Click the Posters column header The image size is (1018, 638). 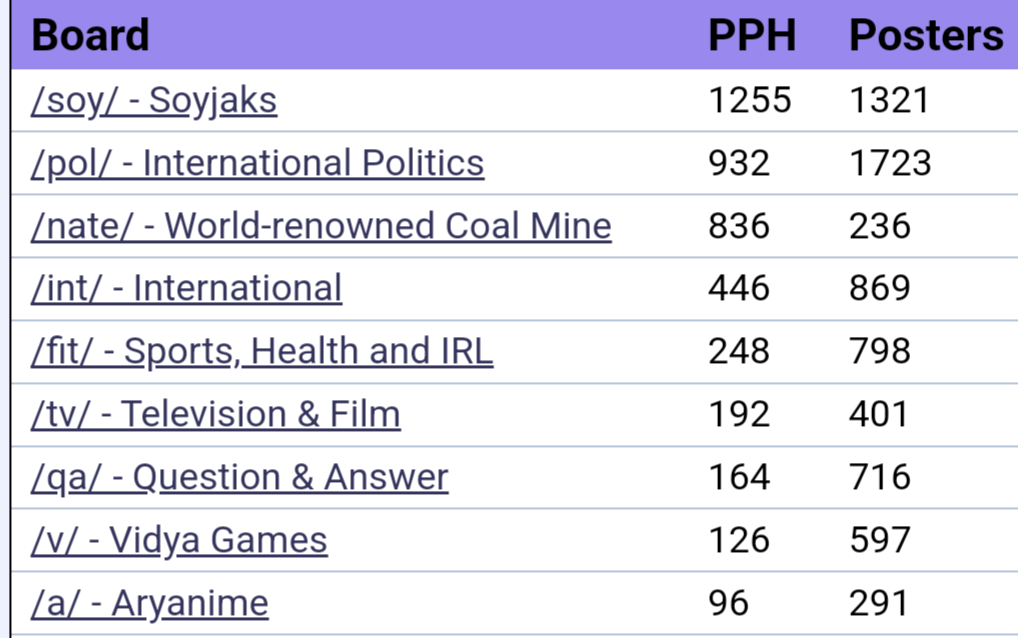[x=926, y=34]
